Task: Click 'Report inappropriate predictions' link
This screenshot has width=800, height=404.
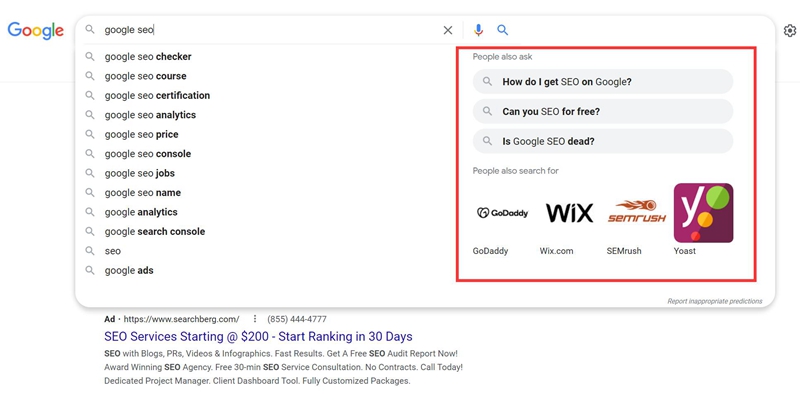Action: (715, 301)
